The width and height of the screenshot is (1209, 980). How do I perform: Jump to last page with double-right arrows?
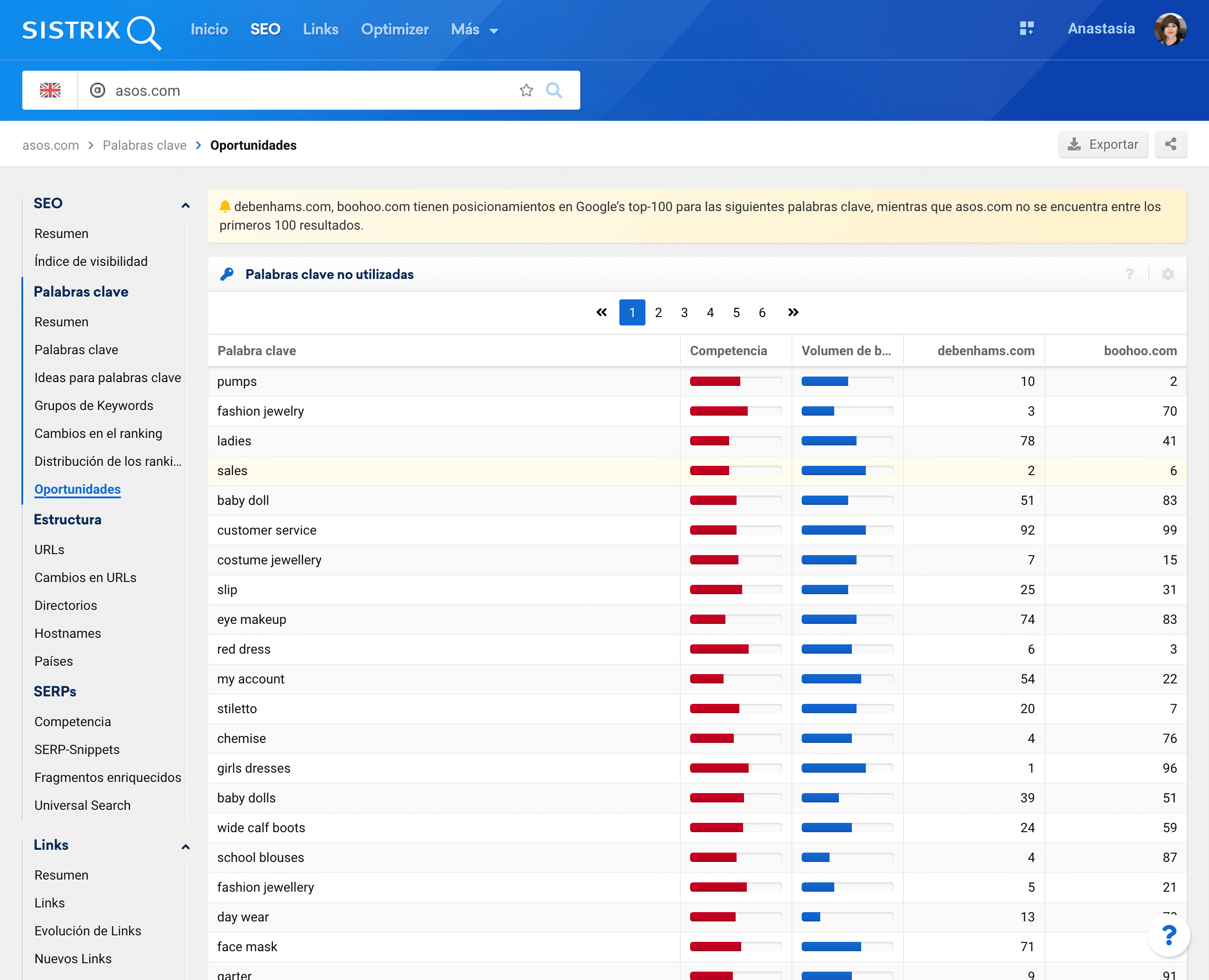(x=793, y=312)
